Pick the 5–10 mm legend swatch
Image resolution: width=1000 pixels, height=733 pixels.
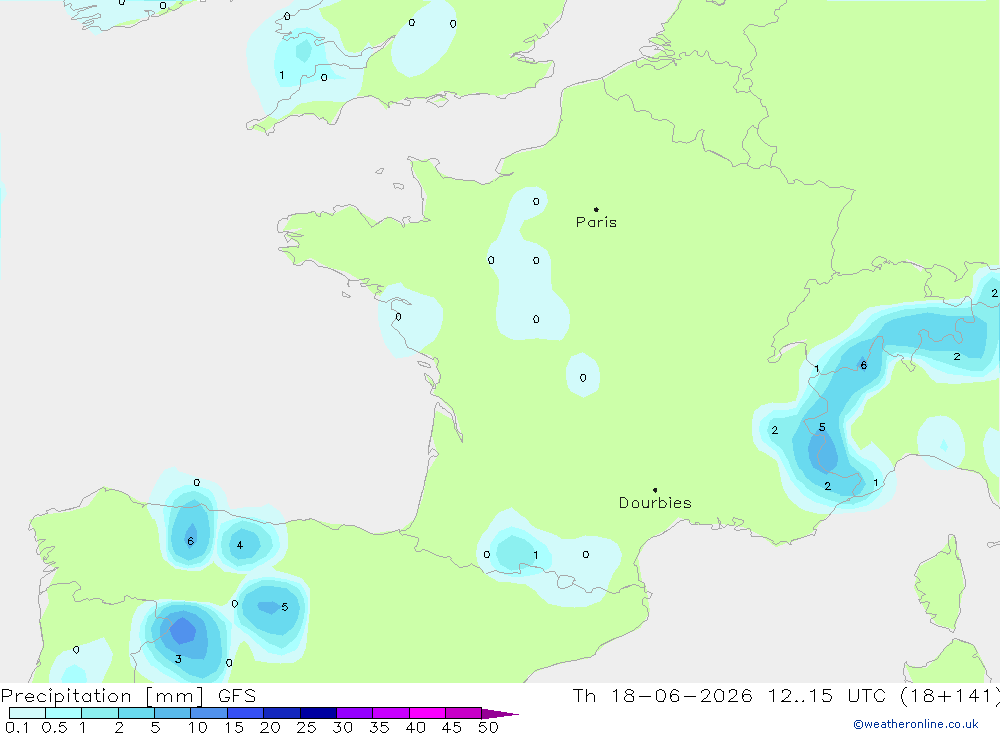point(172,713)
